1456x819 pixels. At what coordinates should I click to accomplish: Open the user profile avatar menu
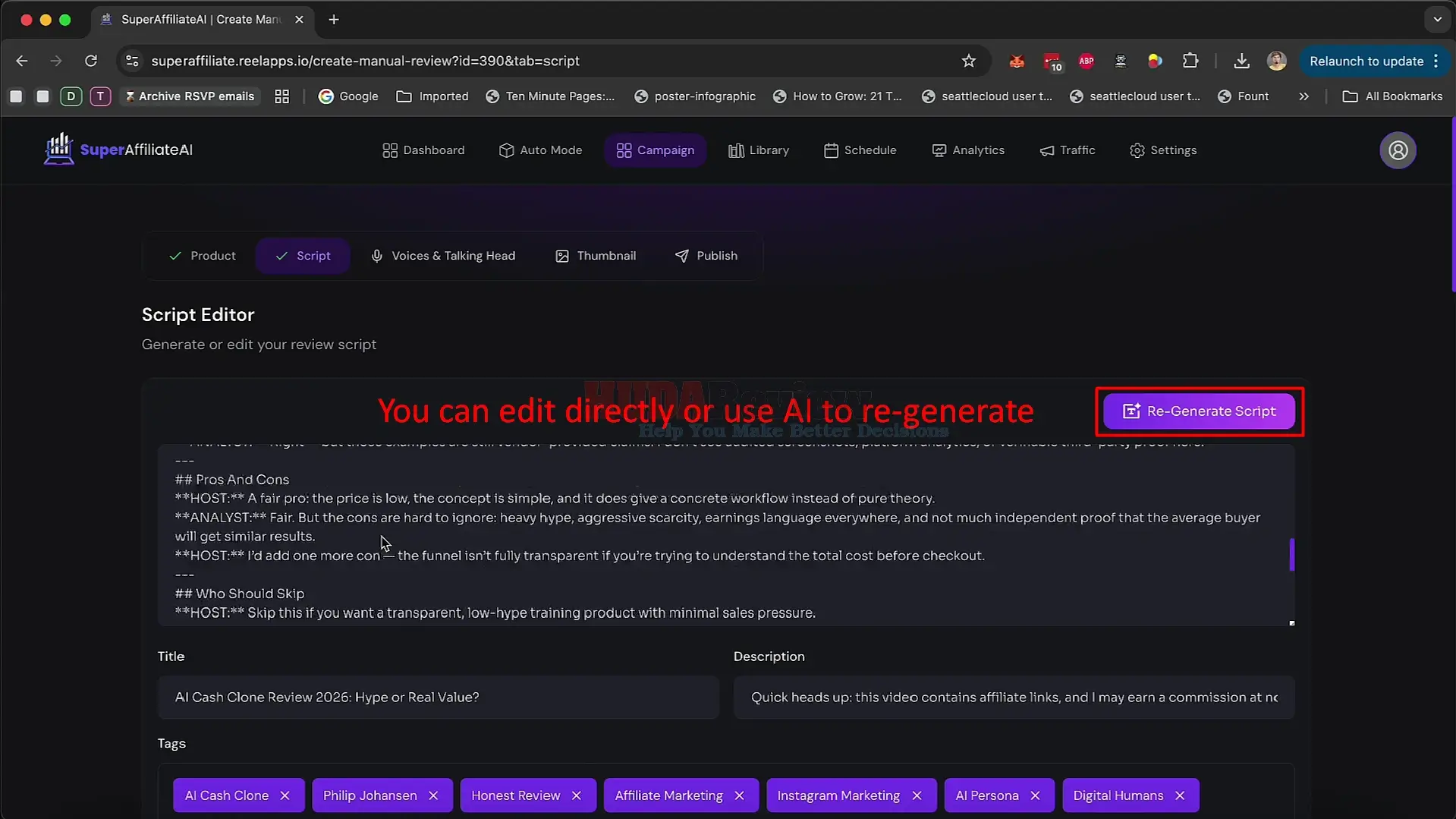pyautogui.click(x=1398, y=150)
